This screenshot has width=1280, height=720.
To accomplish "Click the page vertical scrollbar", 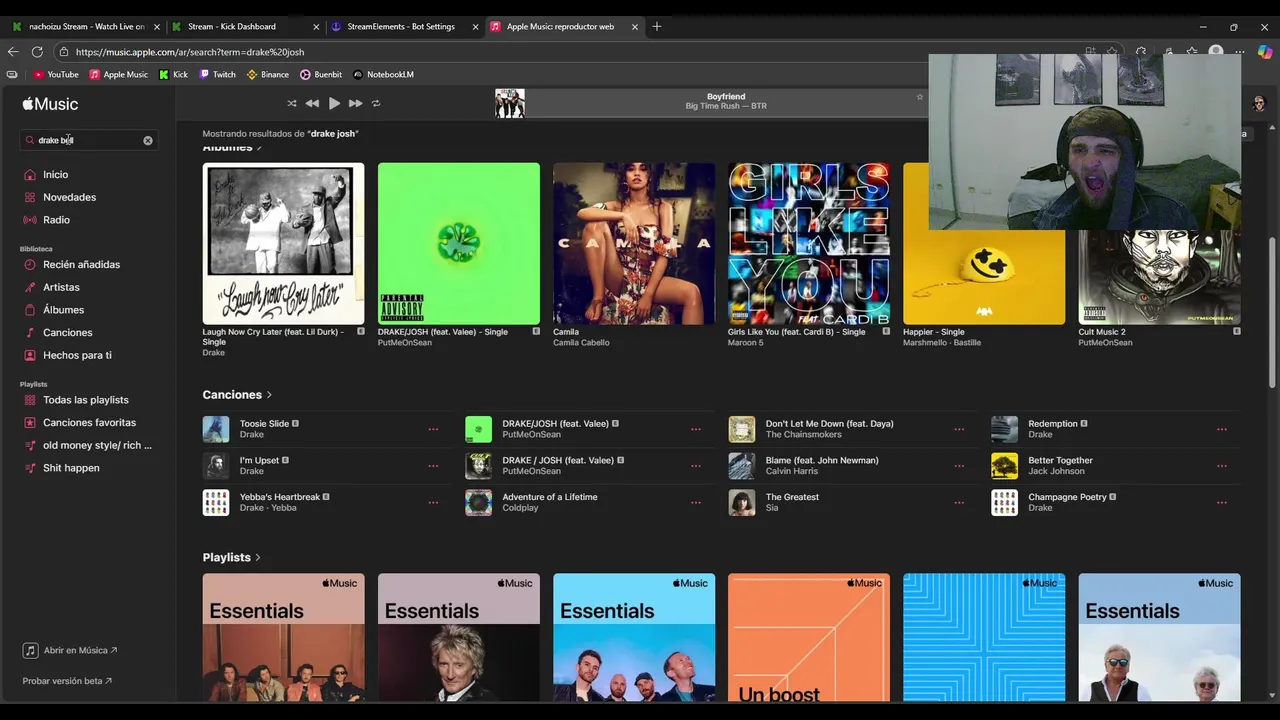I will click(x=1272, y=312).
